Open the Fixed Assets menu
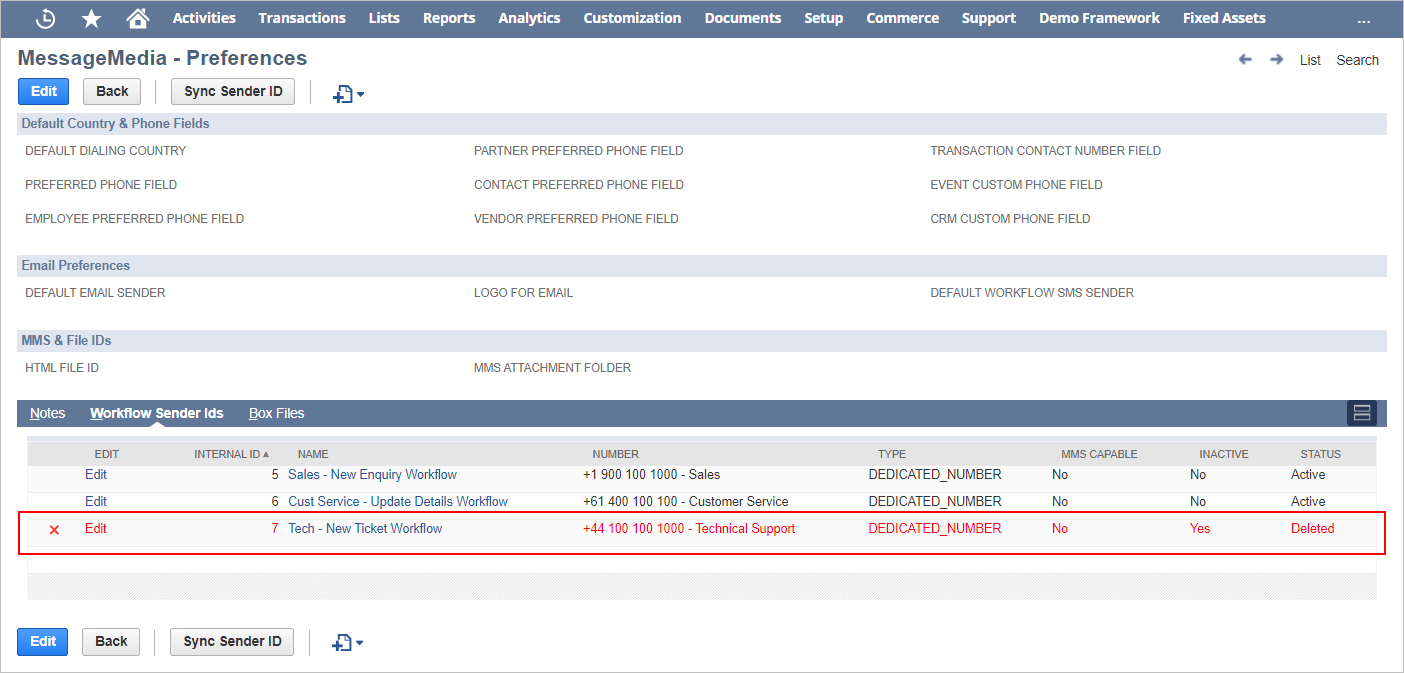The width and height of the screenshot is (1404, 673). 1224,18
